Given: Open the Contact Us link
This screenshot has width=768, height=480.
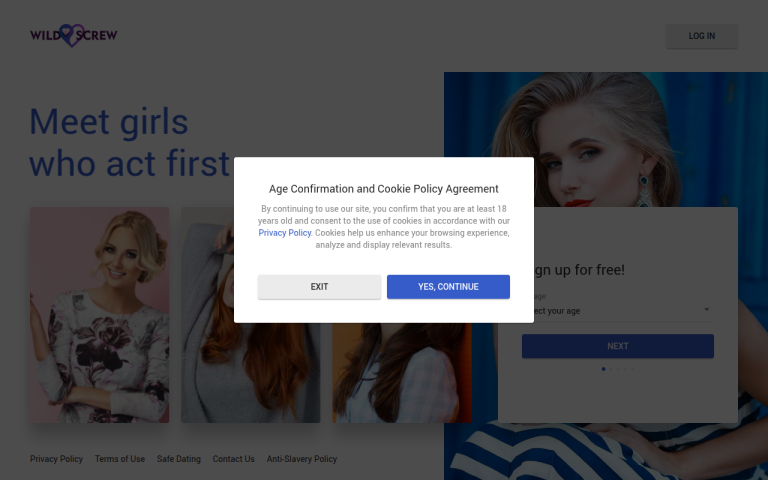Looking at the screenshot, I should tap(234, 459).
